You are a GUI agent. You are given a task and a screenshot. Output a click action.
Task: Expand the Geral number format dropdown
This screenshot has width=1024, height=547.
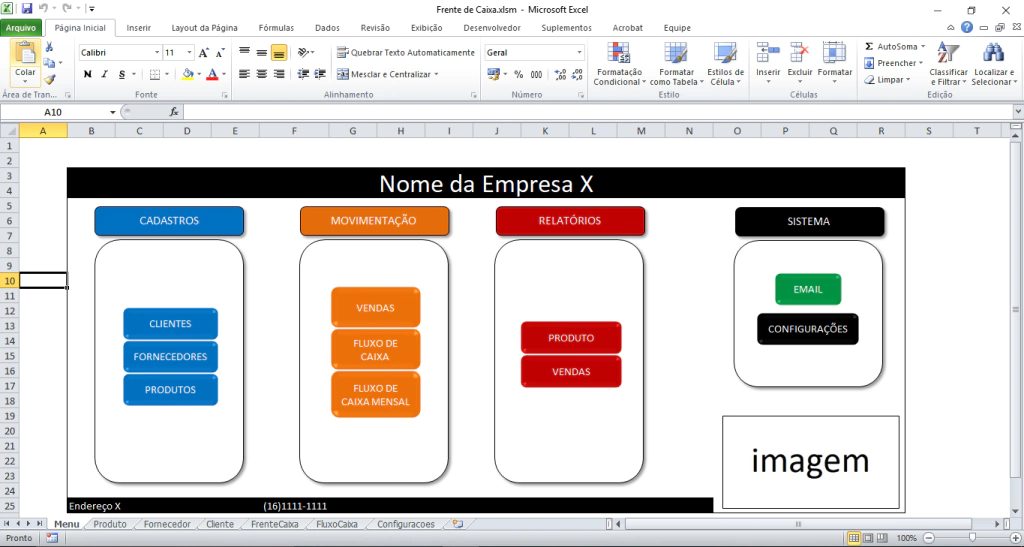click(579, 52)
